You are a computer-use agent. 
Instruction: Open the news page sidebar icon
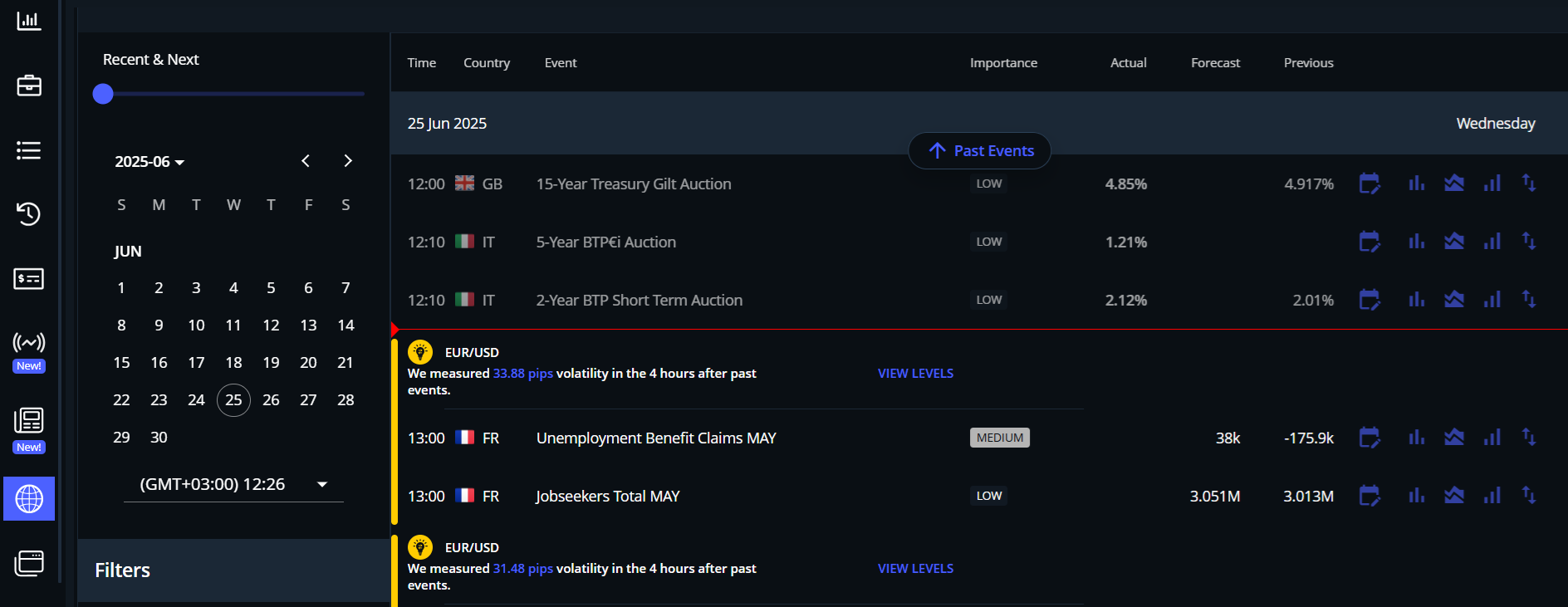(x=29, y=428)
